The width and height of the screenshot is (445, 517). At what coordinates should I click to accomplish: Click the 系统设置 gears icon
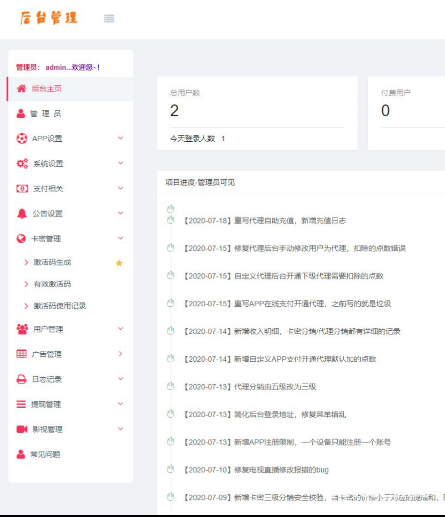point(22,163)
